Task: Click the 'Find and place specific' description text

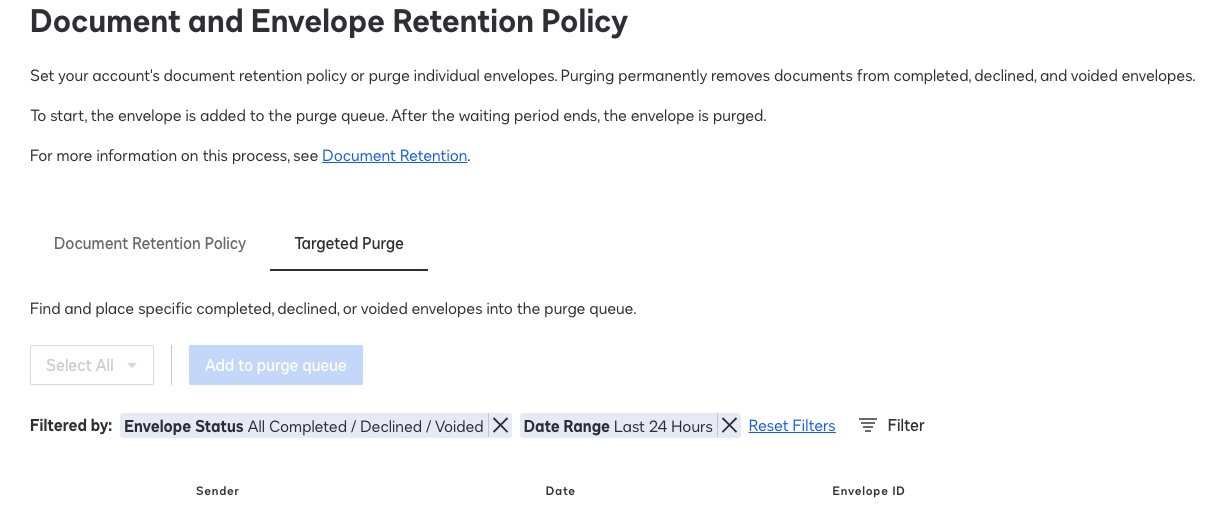Action: point(333,309)
